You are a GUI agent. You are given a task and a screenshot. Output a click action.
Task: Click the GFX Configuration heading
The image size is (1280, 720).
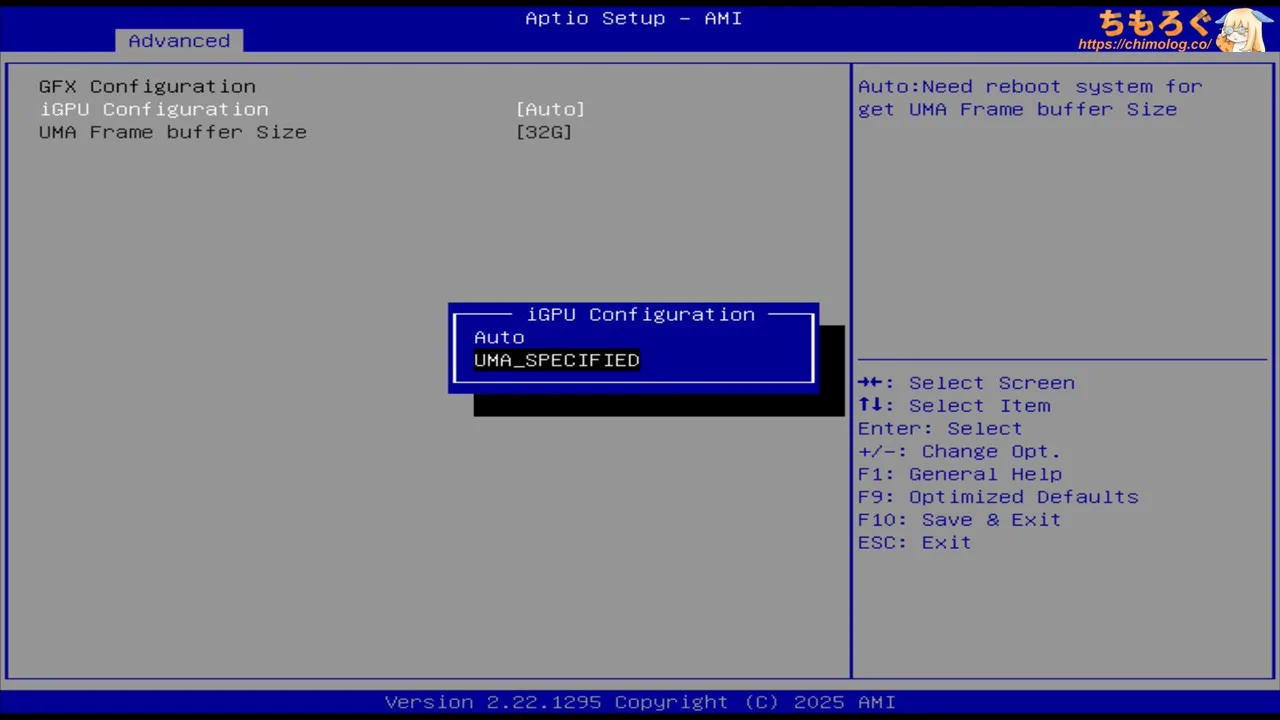(147, 86)
